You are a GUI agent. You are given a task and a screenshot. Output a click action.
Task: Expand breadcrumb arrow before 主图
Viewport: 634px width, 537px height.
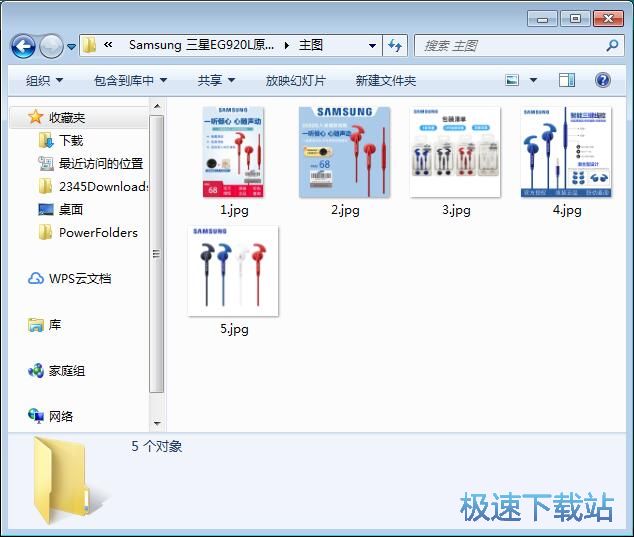pyautogui.click(x=287, y=45)
